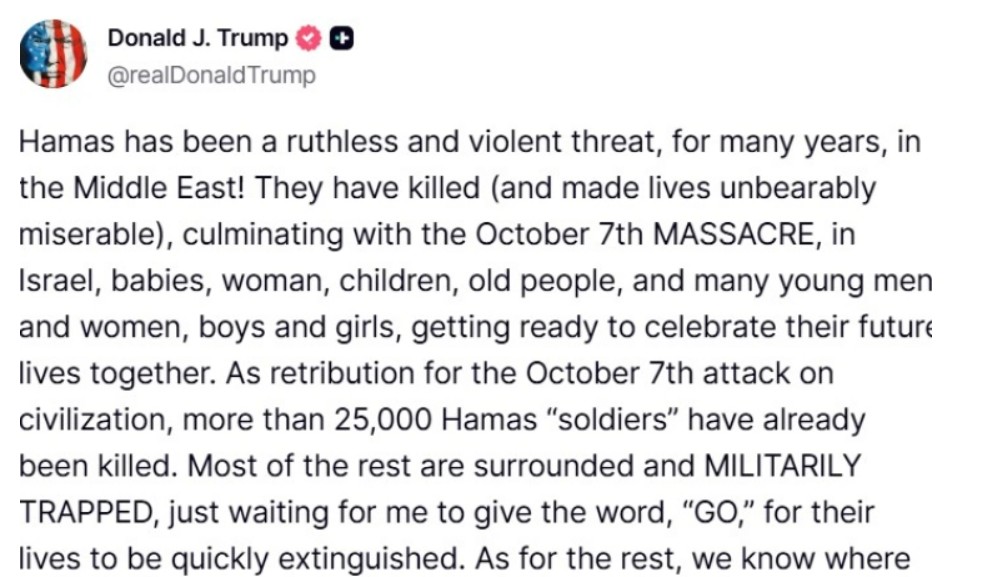The width and height of the screenshot is (993, 577).
Task: Click the word "TRAPPED" in the post
Action: click(x=87, y=512)
